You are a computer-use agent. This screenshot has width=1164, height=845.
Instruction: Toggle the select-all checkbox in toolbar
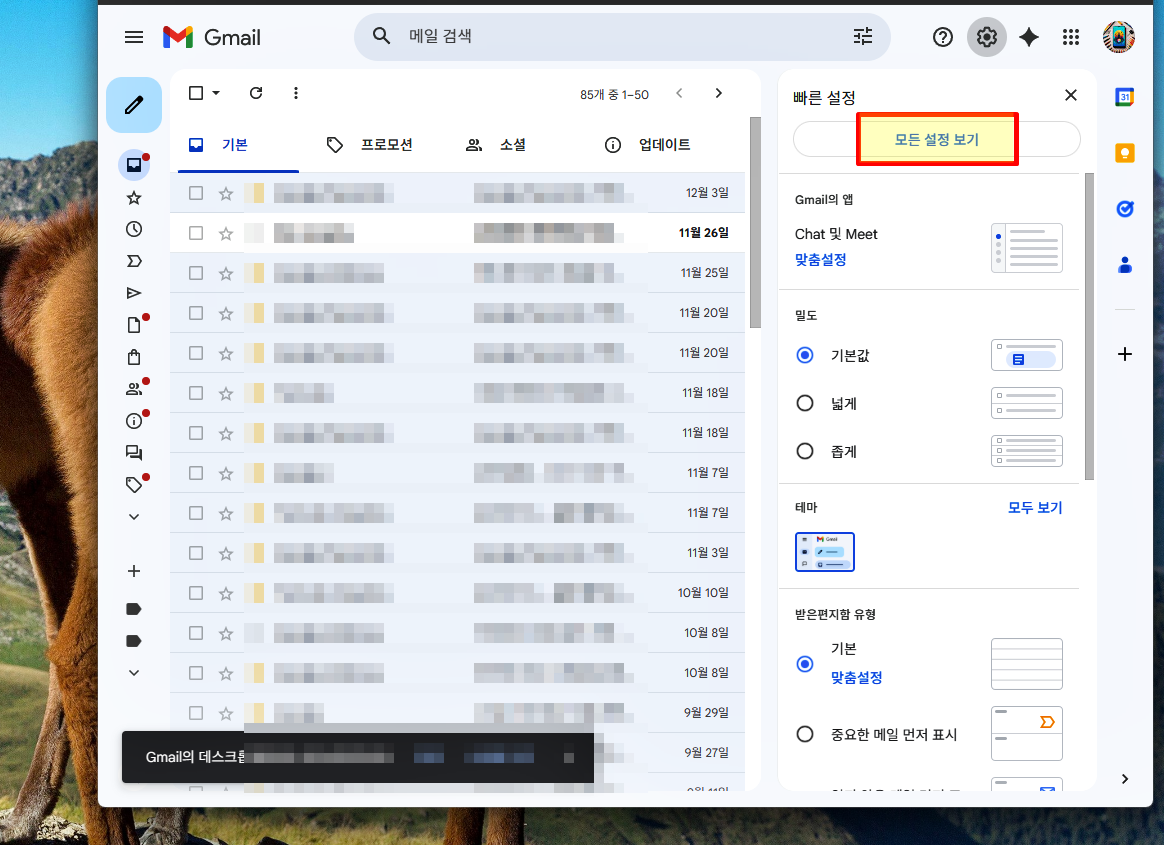pyautogui.click(x=196, y=93)
